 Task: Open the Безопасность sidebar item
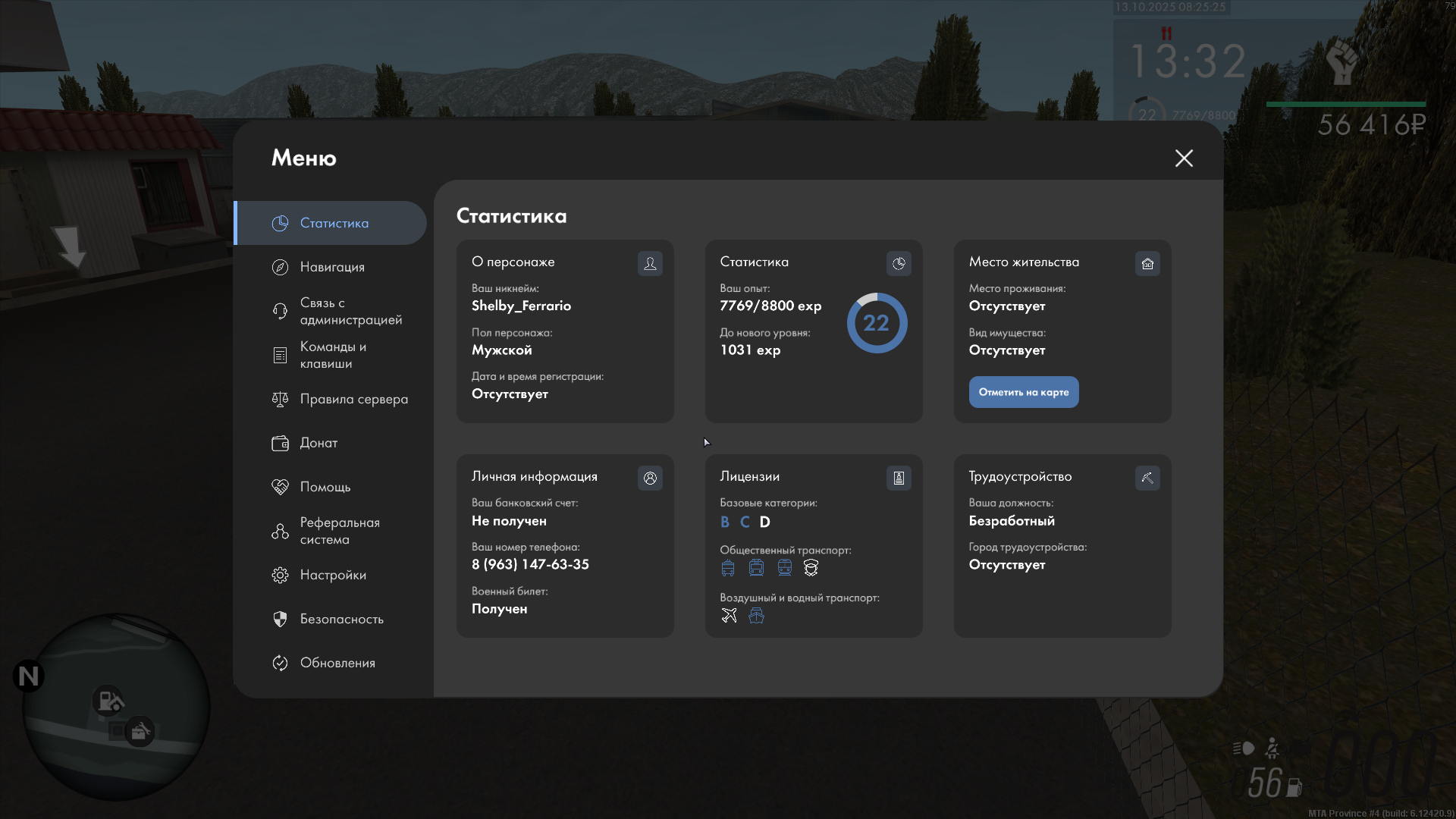click(341, 619)
